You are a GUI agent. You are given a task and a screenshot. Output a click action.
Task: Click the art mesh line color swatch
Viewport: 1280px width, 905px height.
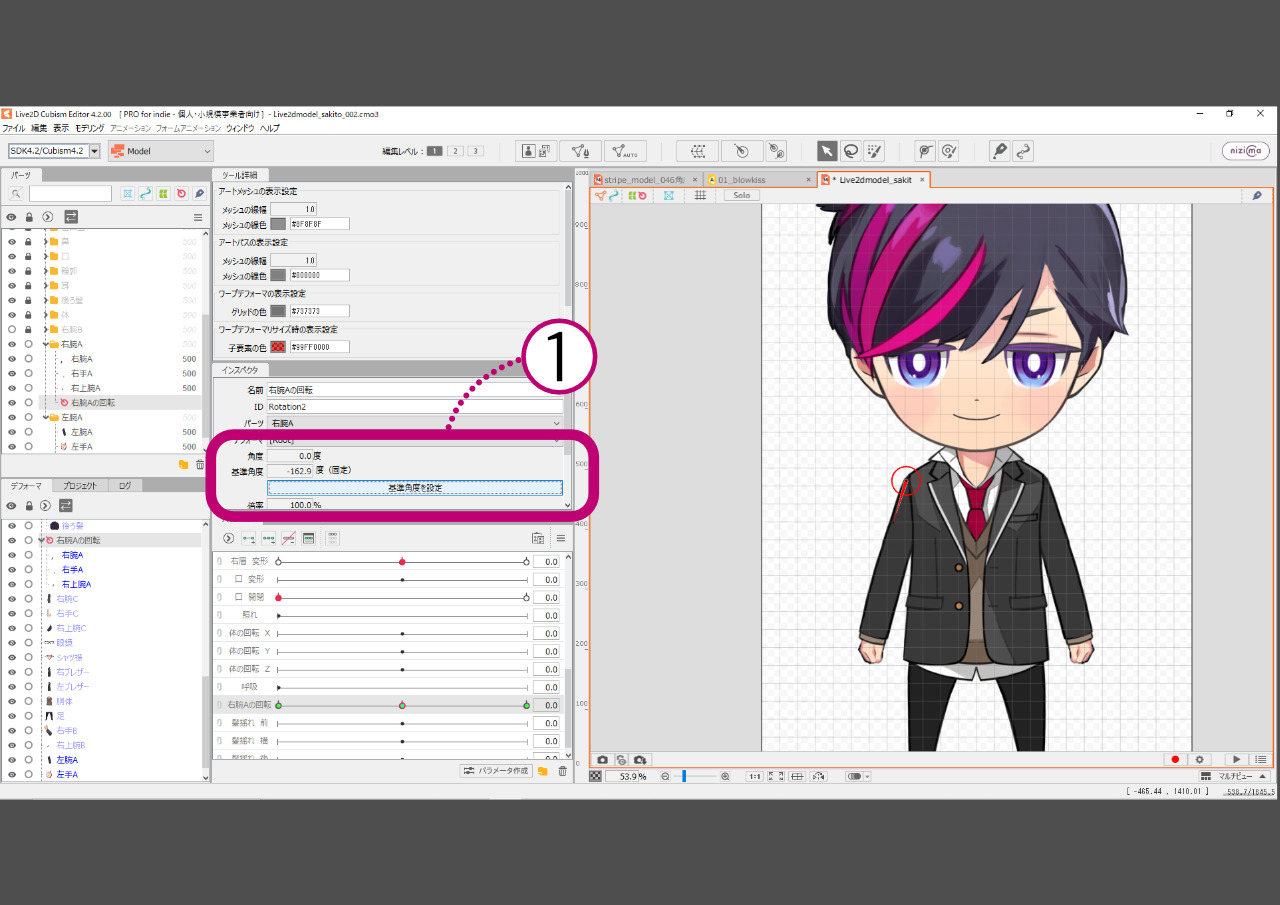pos(278,224)
